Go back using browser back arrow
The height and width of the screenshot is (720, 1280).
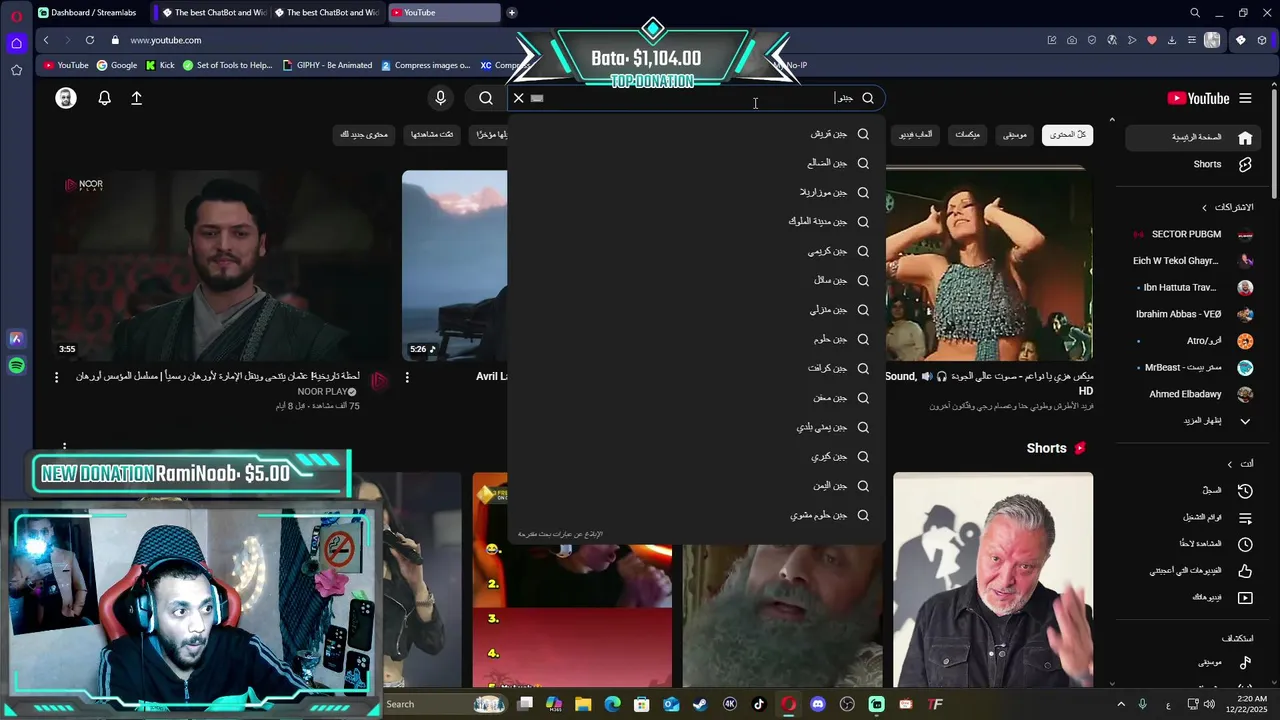tap(46, 40)
